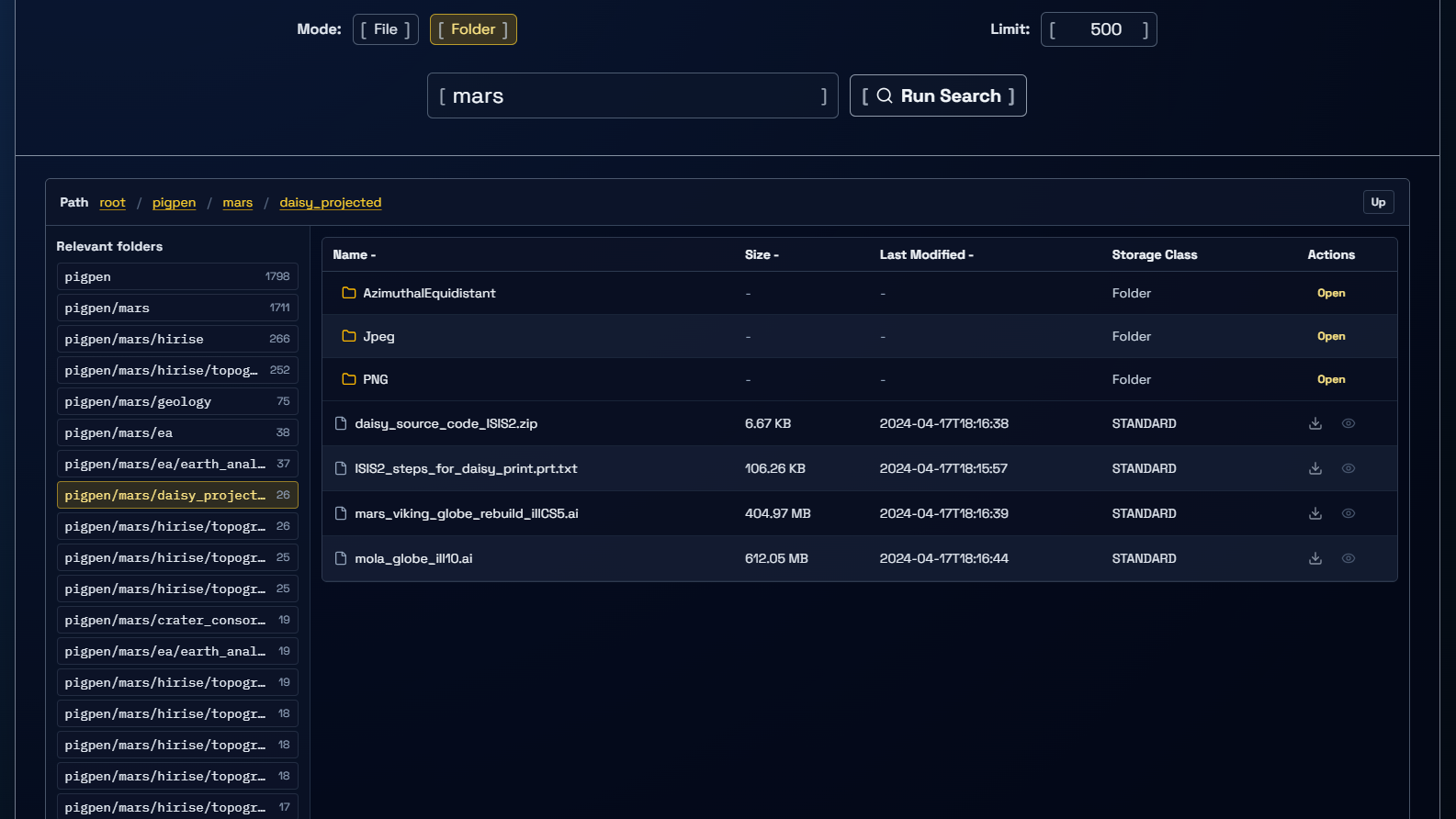
Task: Preview daisy_source_code_ISIS2.zip with eye icon
Action: 1349,423
